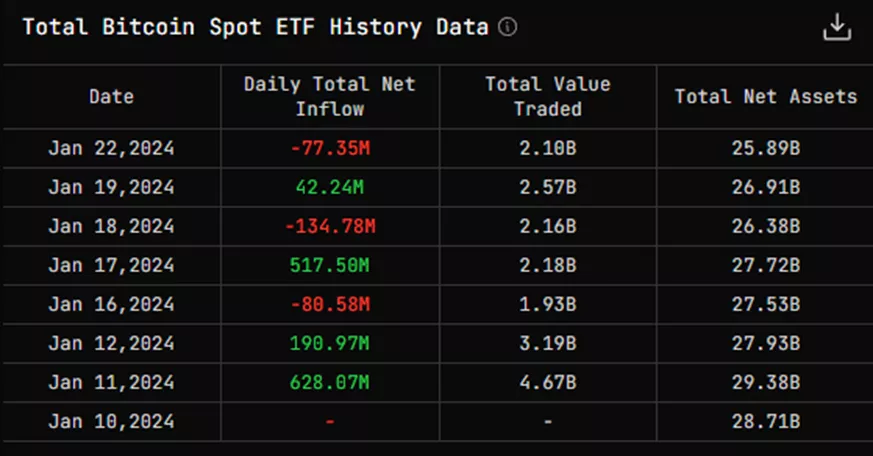
Task: Click the 517.50M net inflow value
Action: [x=330, y=266]
